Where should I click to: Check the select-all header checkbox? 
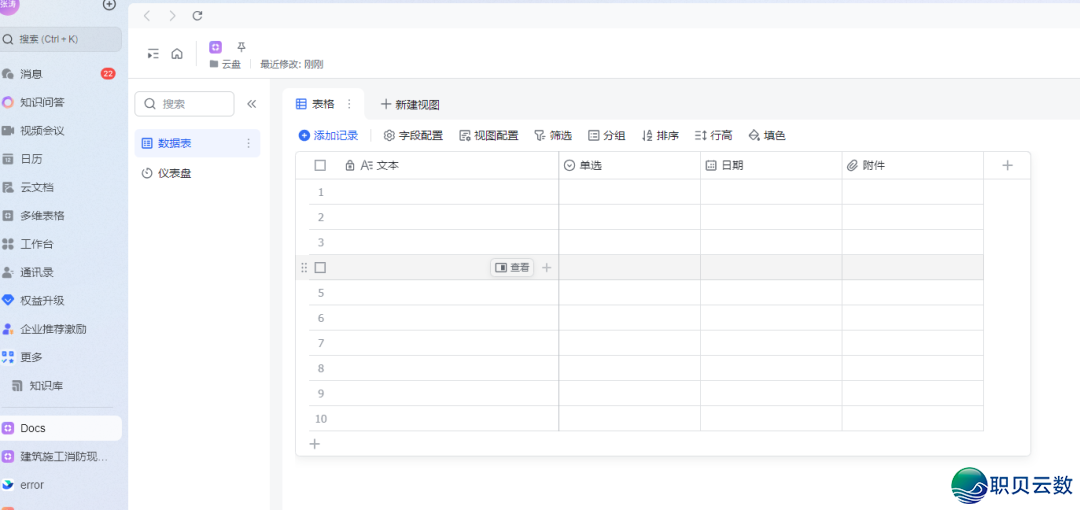[320, 165]
